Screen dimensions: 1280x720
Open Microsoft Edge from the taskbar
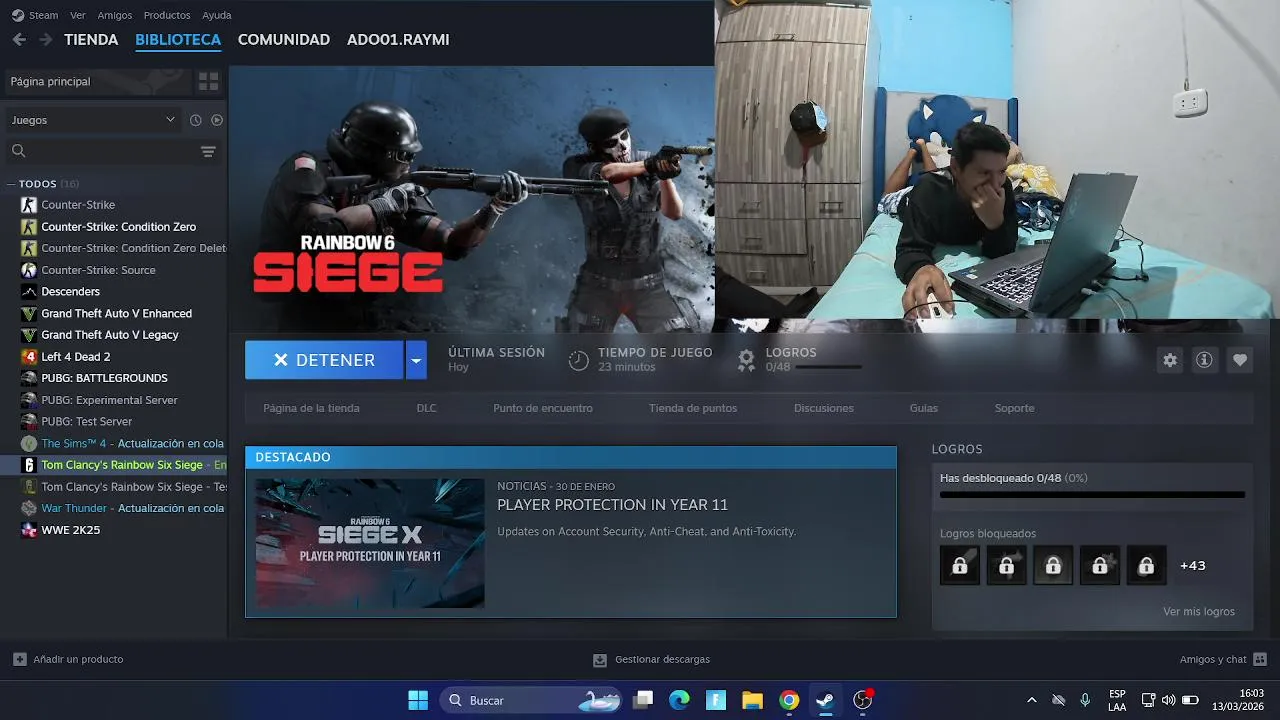(679, 700)
